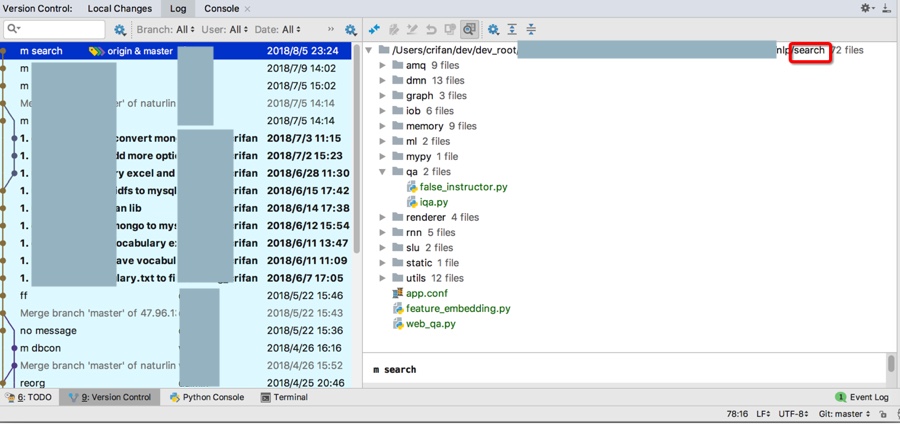Click the Python icon next to iqa.py
This screenshot has width=900, height=424.
(x=412, y=202)
